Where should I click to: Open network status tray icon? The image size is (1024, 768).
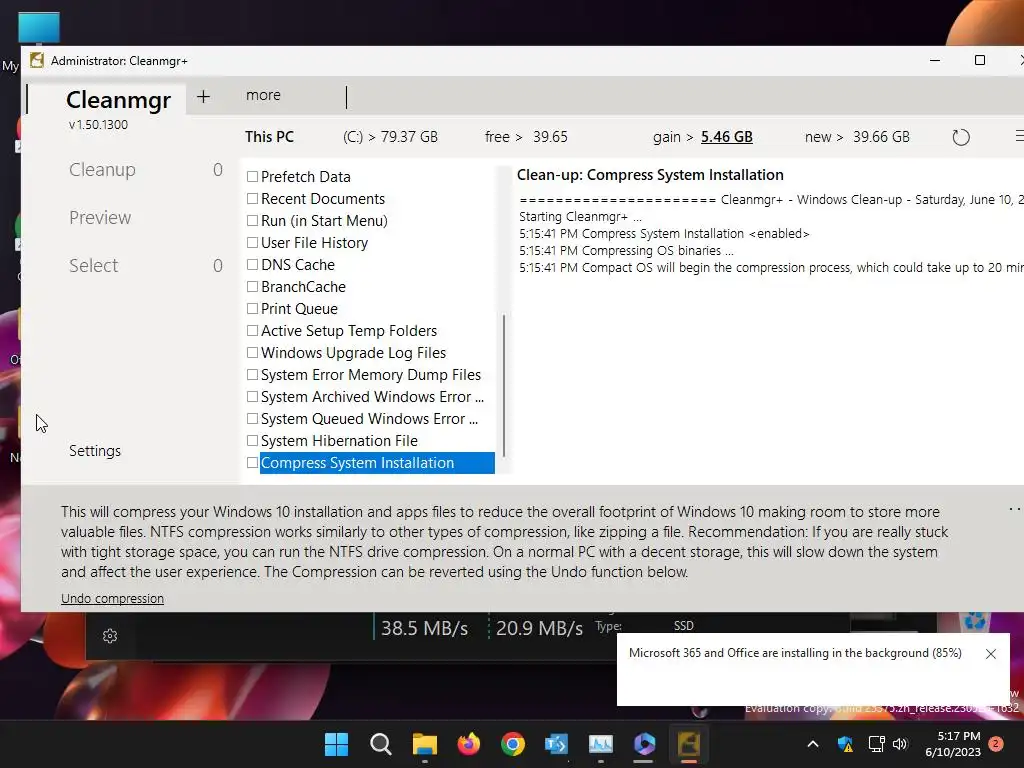click(876, 744)
